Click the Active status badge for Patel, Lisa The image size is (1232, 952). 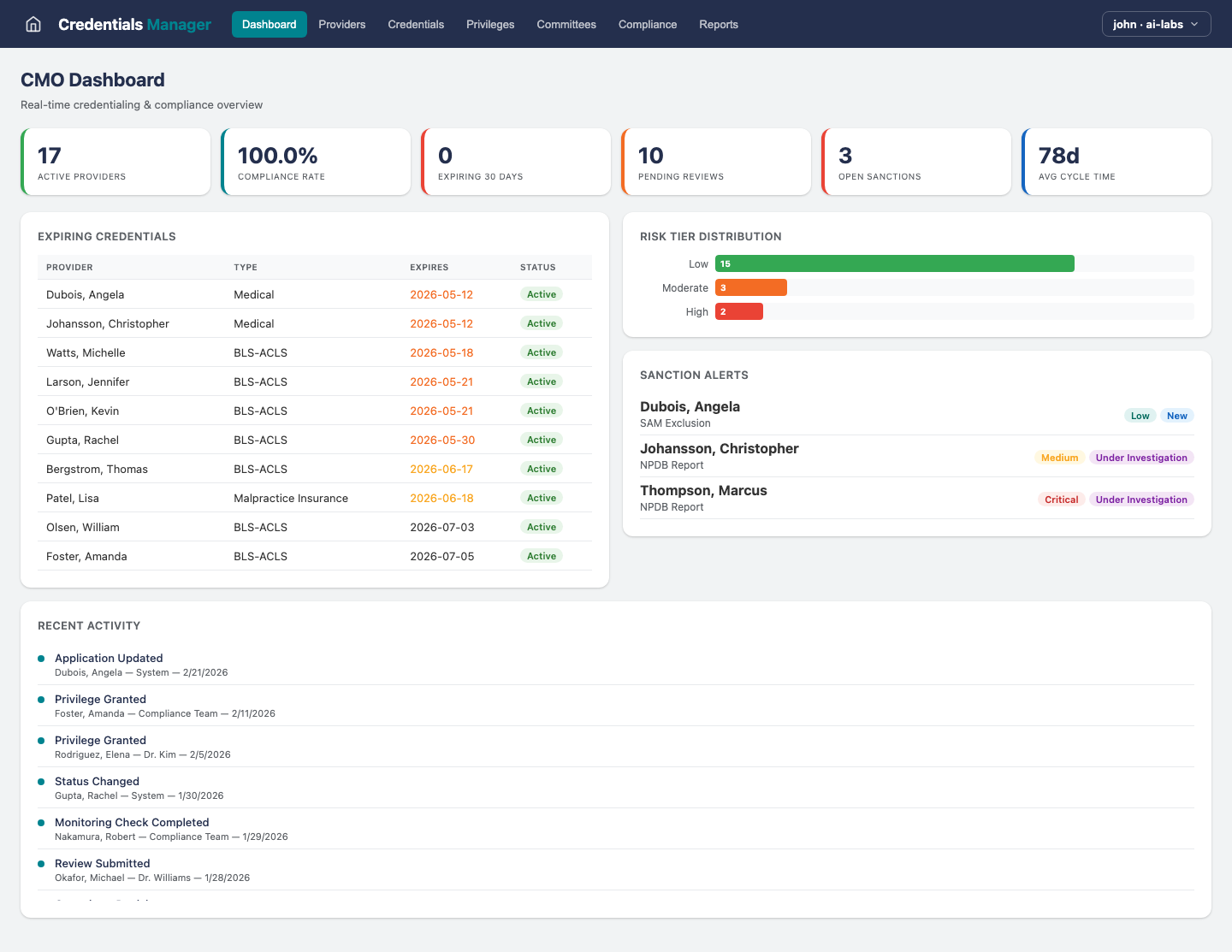(541, 497)
